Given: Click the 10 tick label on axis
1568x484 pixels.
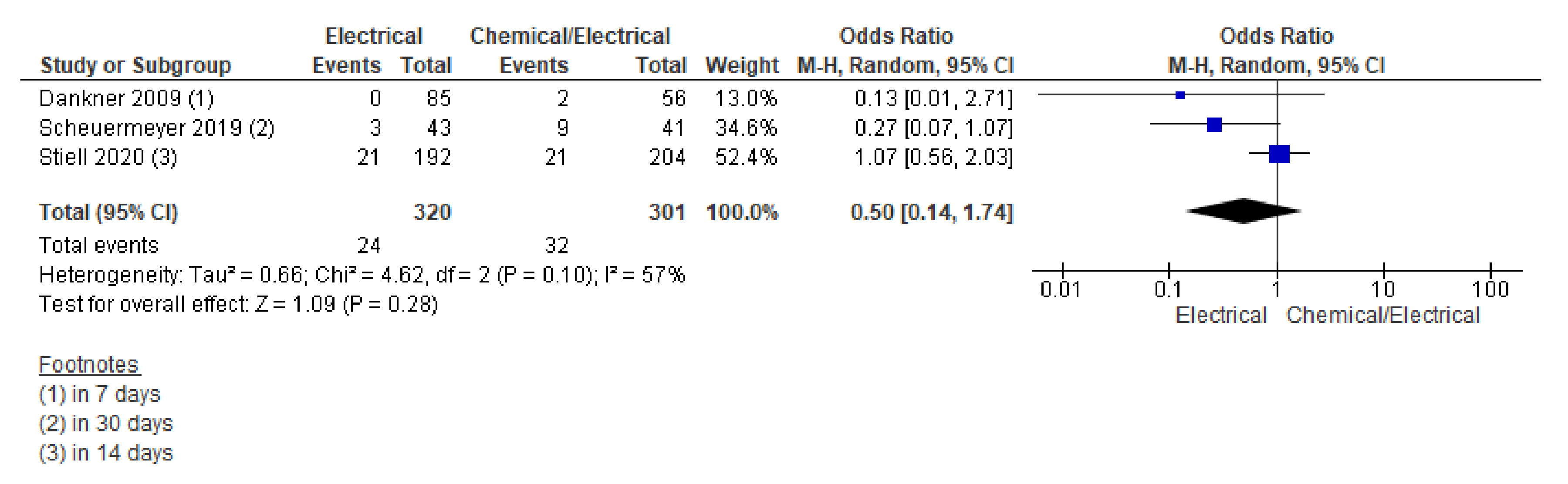Looking at the screenshot, I should coord(1383,289).
